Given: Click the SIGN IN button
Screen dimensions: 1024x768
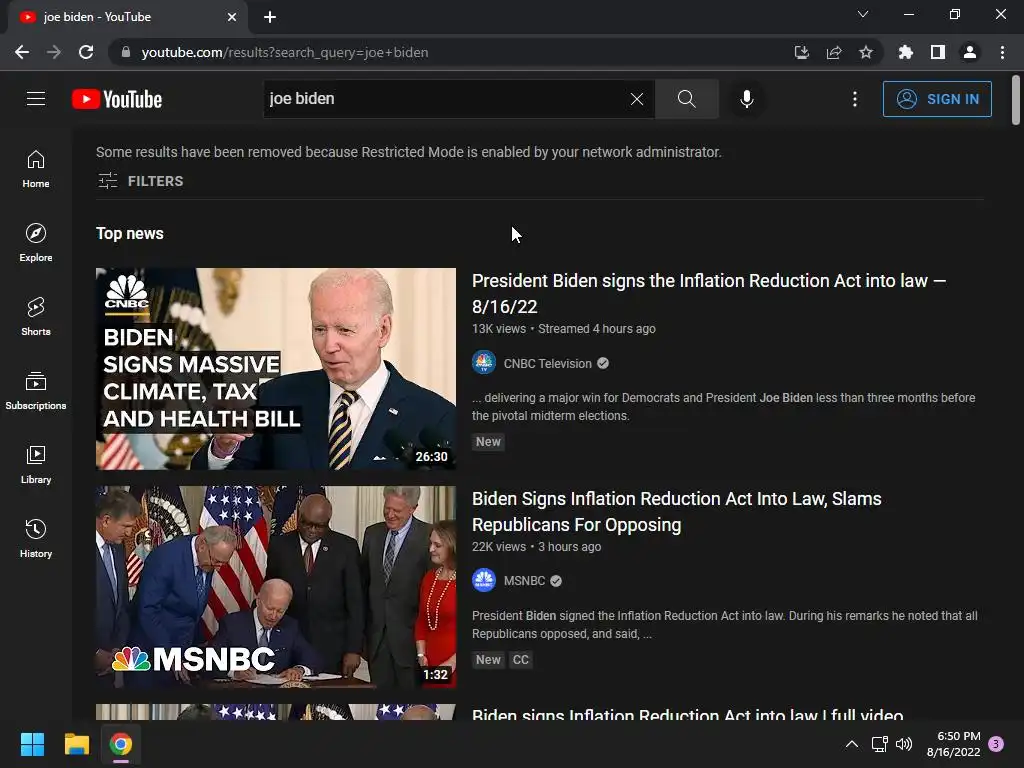Looking at the screenshot, I should pos(936,99).
